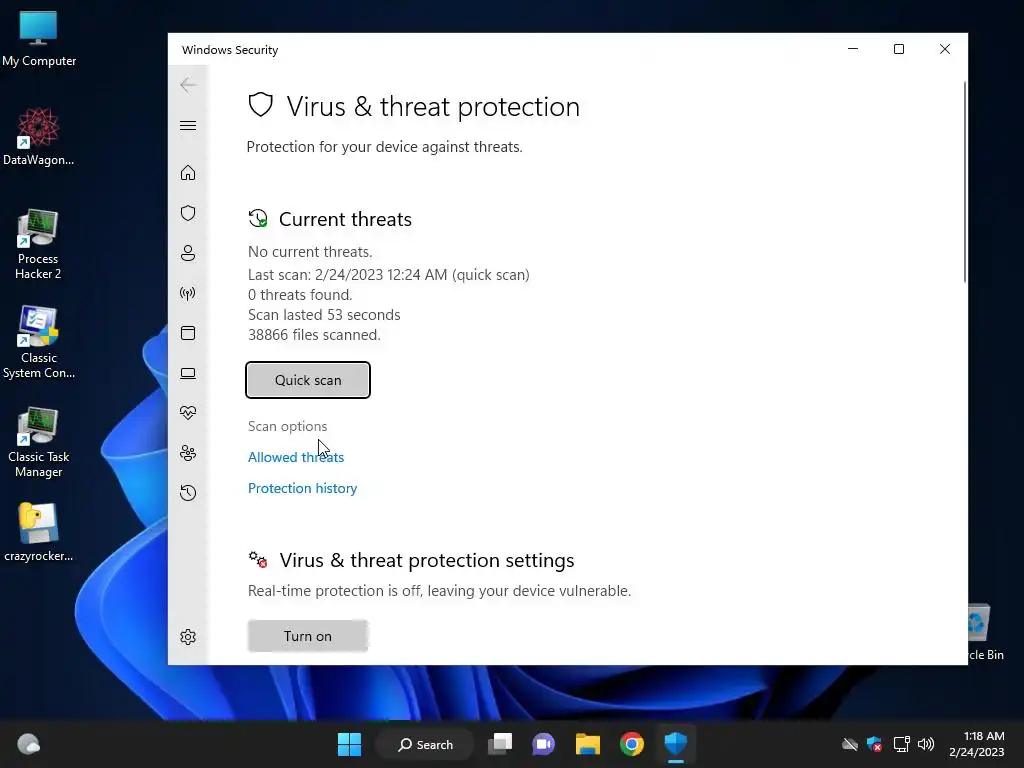Open Allowed threats link
1024x768 pixels.
[x=296, y=457]
